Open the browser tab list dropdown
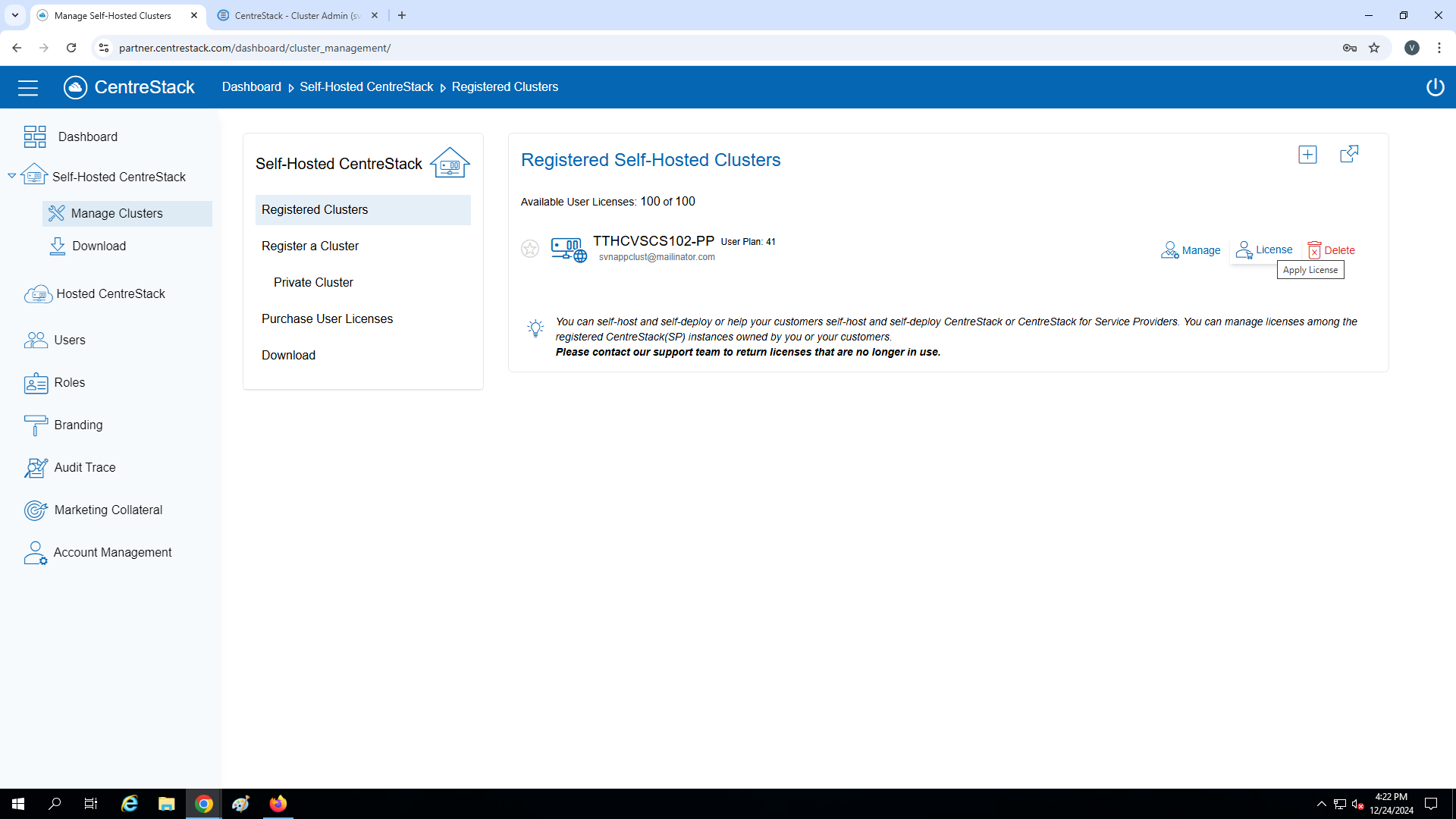Screen dimensions: 1456x819 [x=14, y=15]
